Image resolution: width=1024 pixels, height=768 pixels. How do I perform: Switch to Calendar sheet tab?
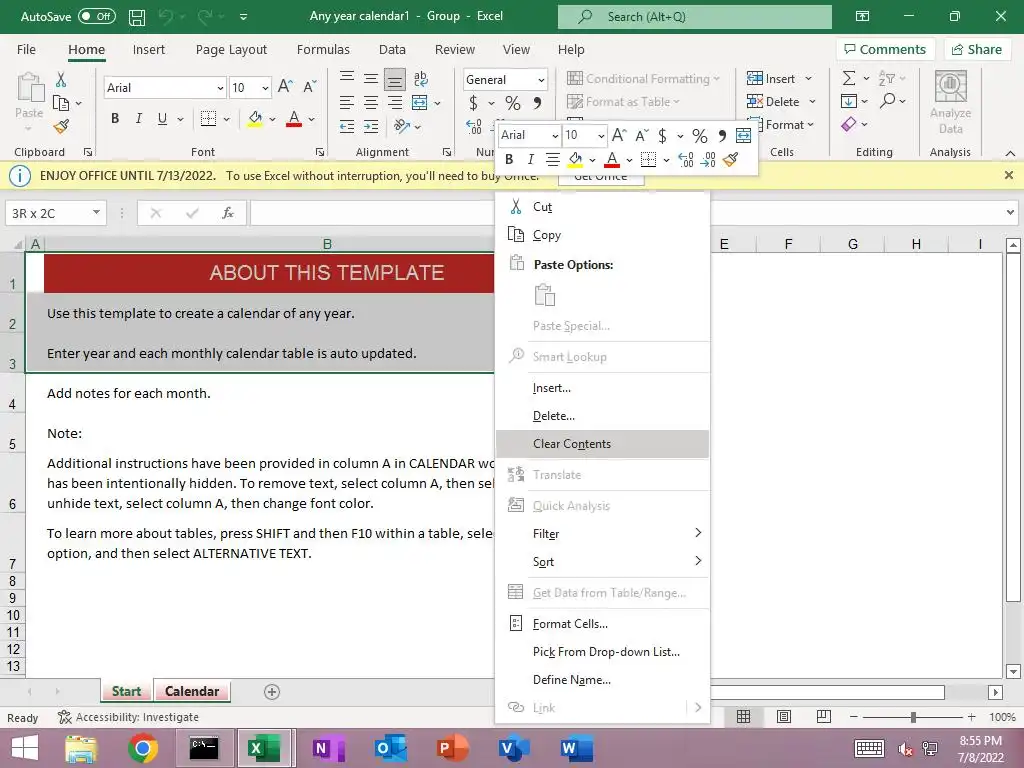192,691
